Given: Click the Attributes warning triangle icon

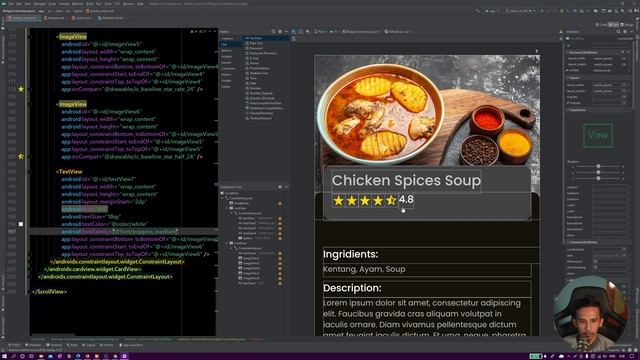Looking at the screenshot, I should click(561, 31).
